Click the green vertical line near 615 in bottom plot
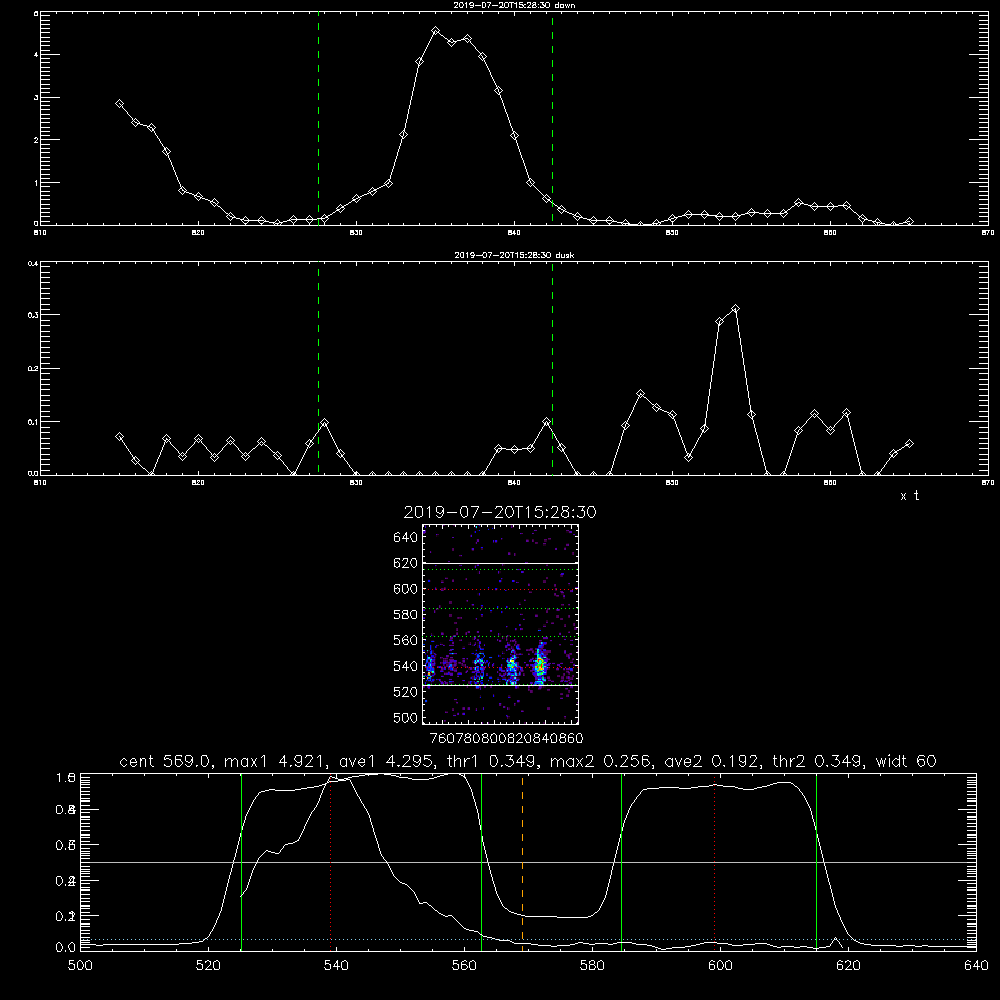Screen dimensions: 1000x1000 click(x=816, y=862)
